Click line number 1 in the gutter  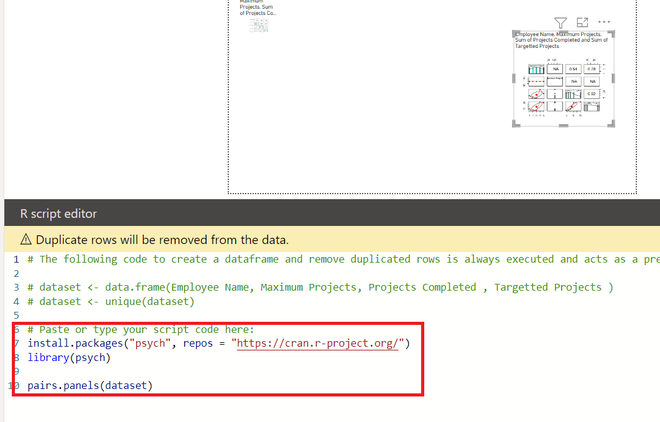pos(16,260)
